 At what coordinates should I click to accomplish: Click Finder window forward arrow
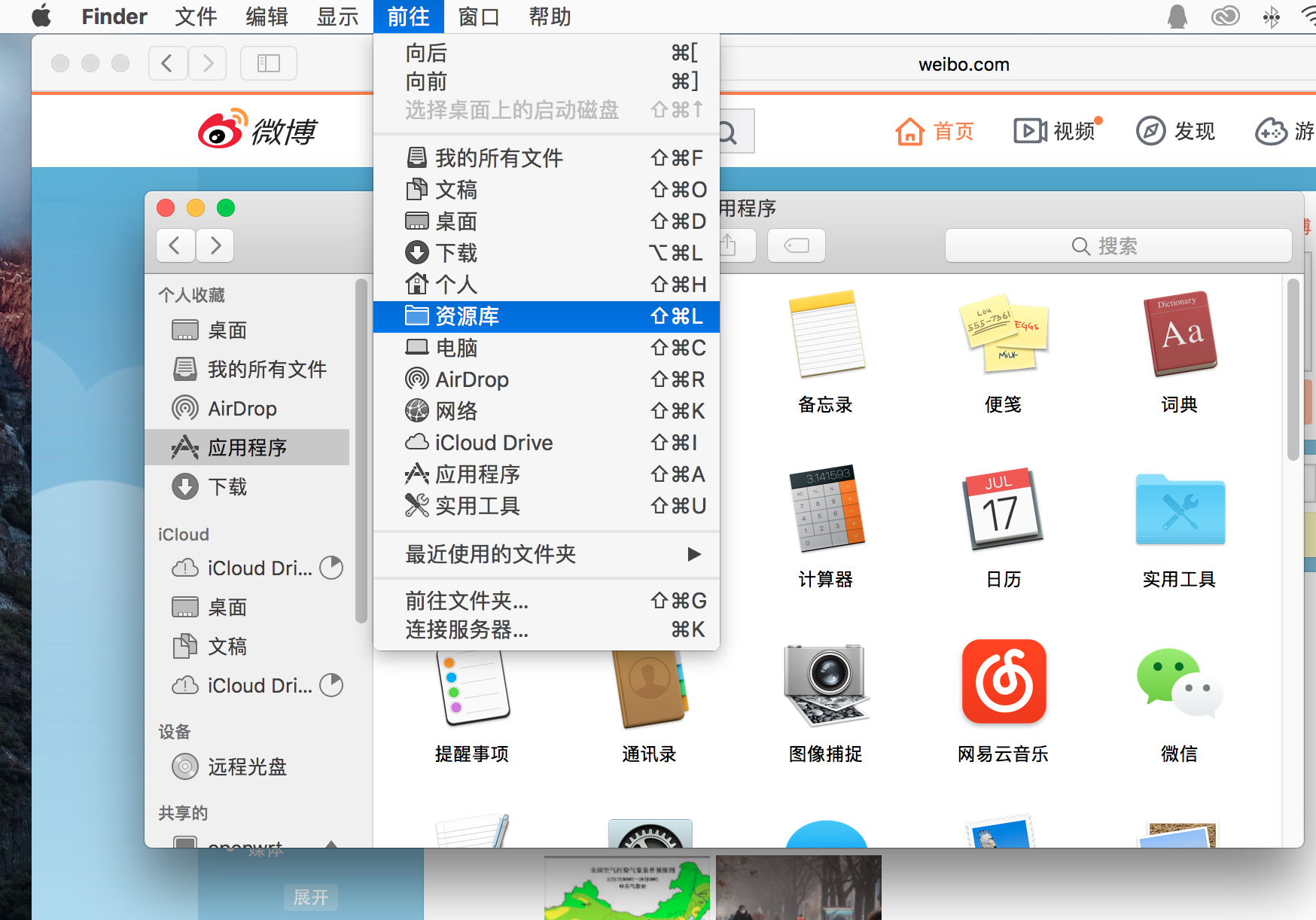215,245
